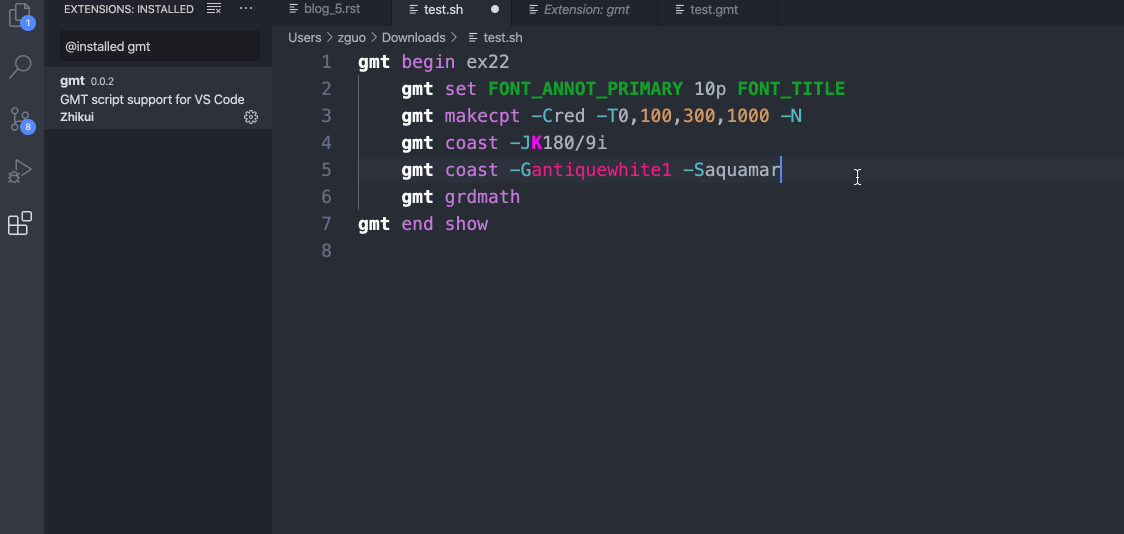1124x534 pixels.
Task: Click 'end show' on line 7
Action: click(444, 224)
